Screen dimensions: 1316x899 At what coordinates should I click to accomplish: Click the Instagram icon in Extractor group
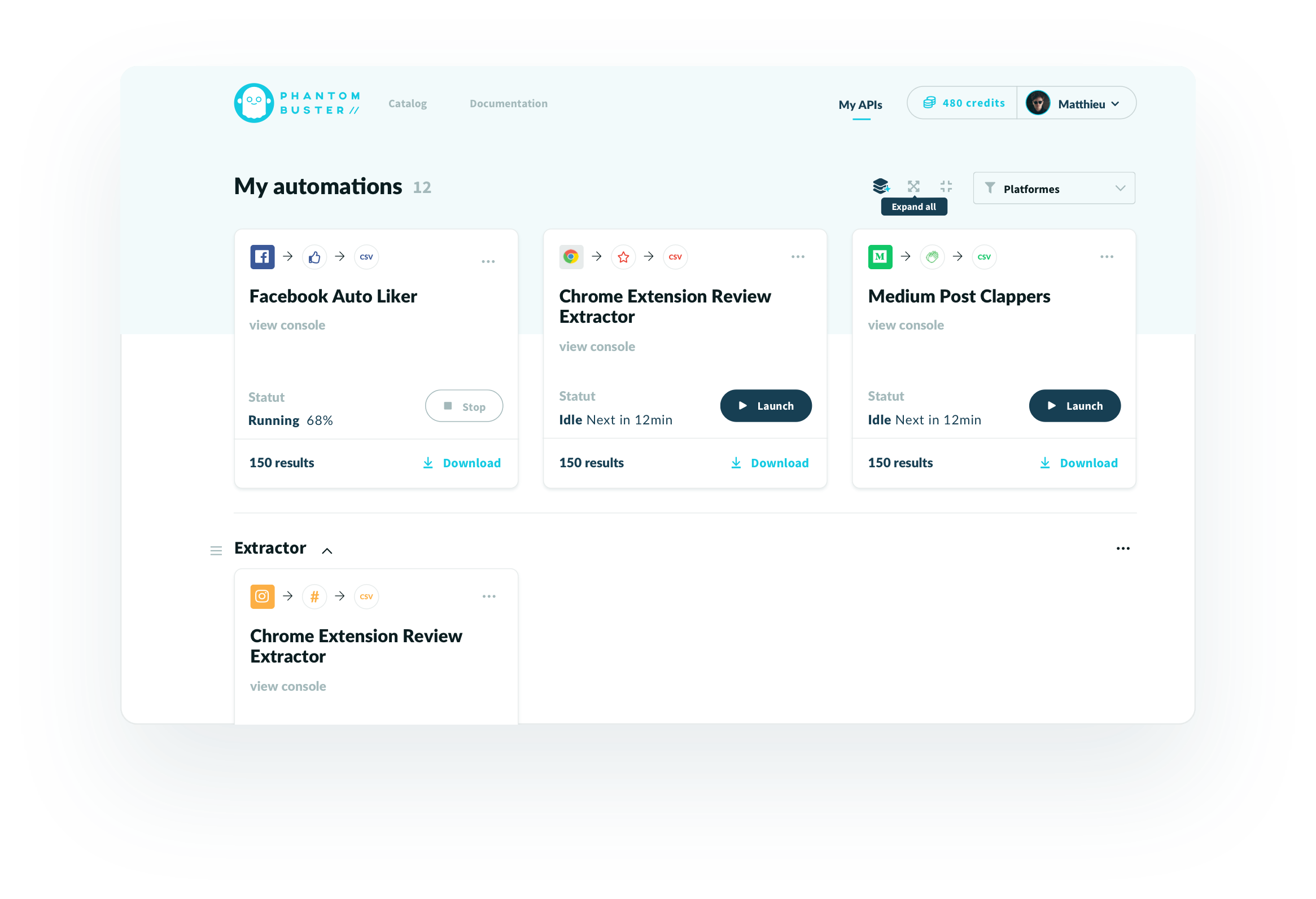[262, 597]
